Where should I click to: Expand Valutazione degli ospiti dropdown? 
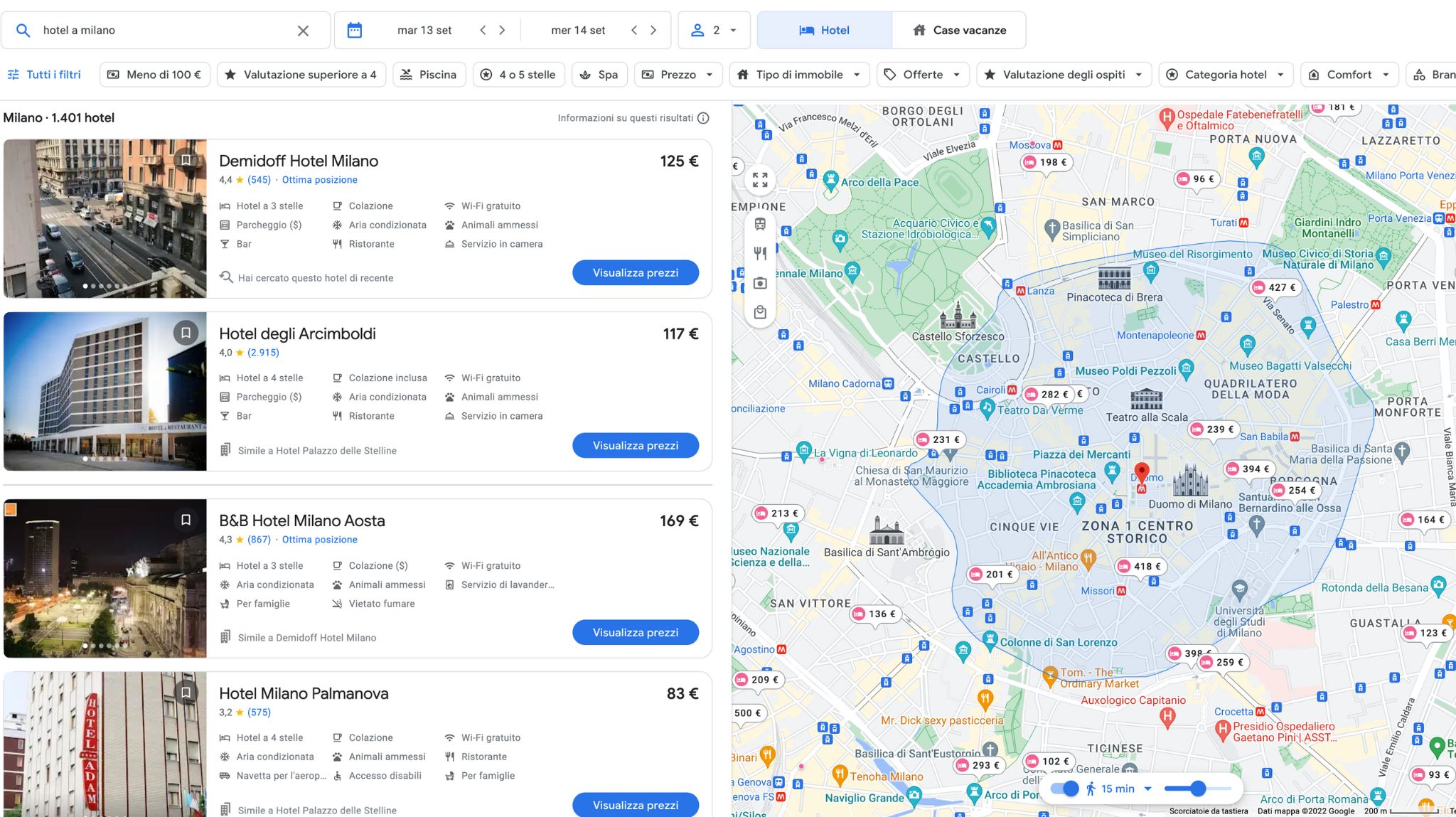(x=1064, y=75)
